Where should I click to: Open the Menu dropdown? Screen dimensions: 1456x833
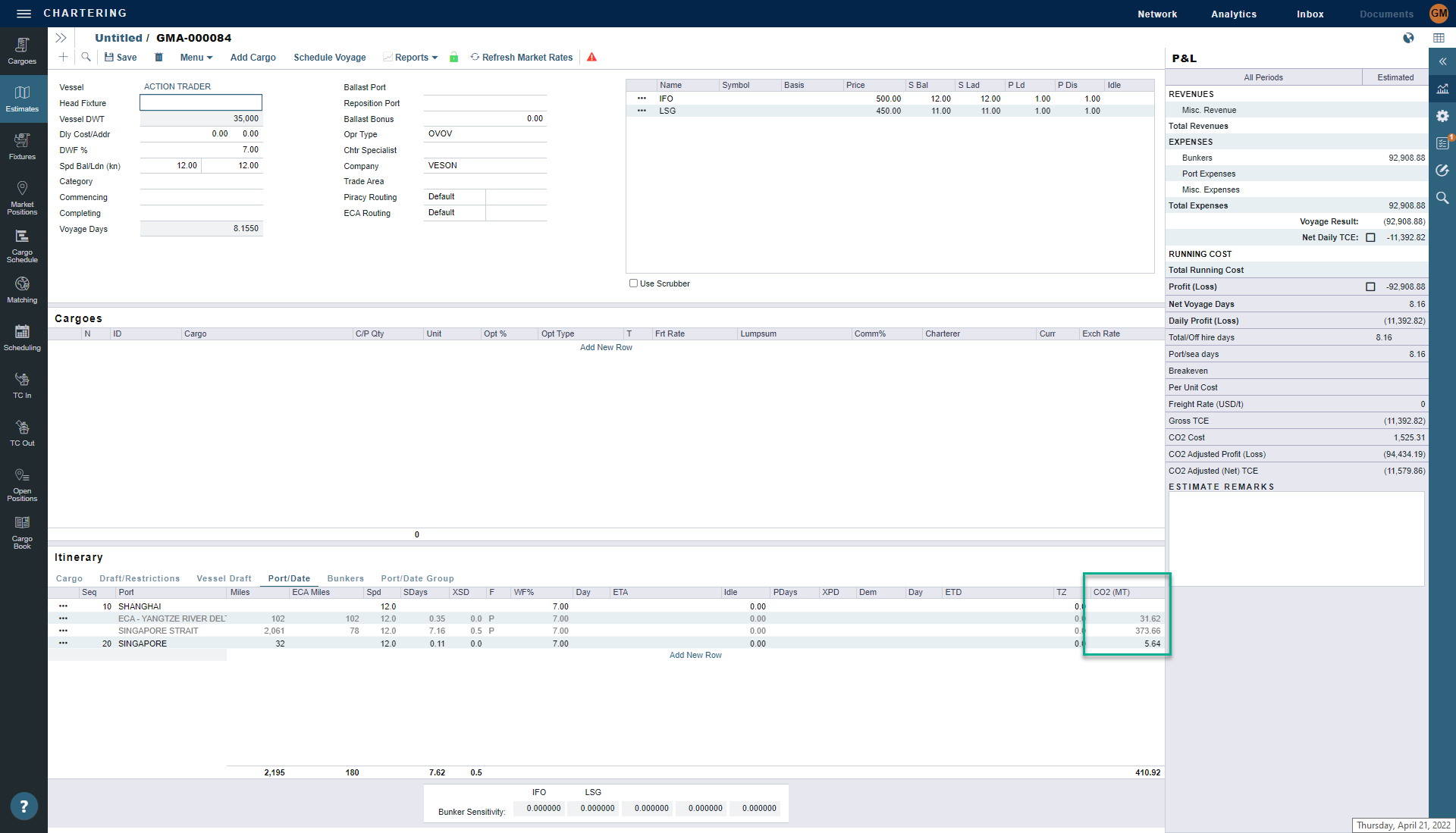click(x=196, y=58)
